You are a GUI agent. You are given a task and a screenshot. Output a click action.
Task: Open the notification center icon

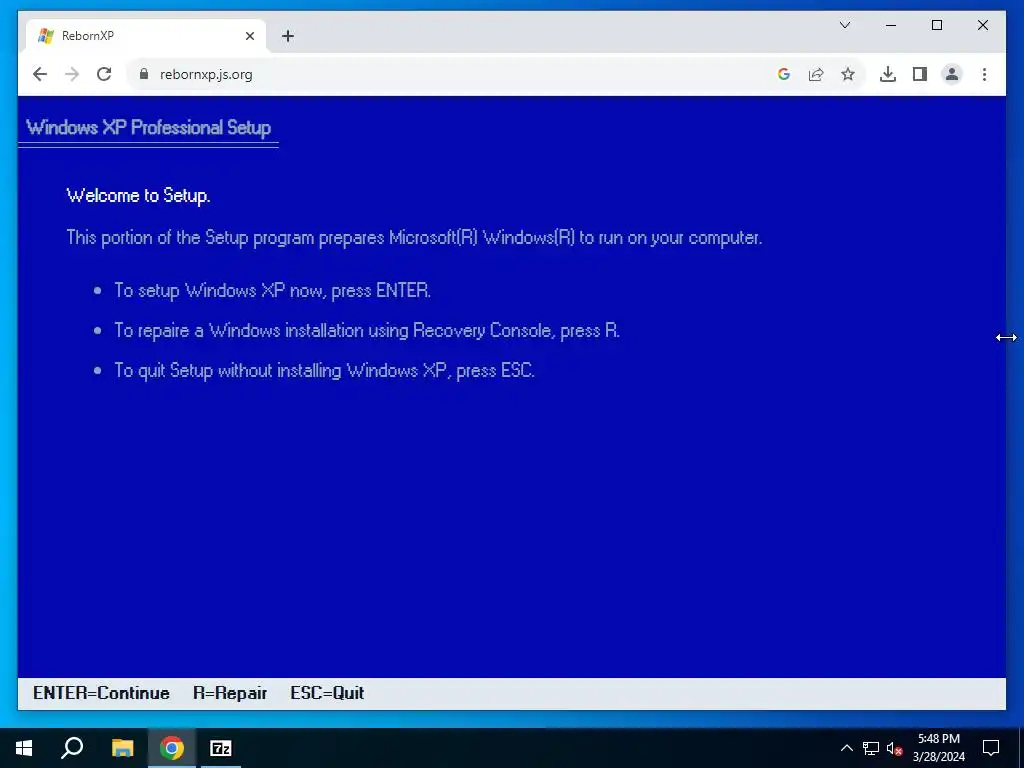pyautogui.click(x=991, y=748)
